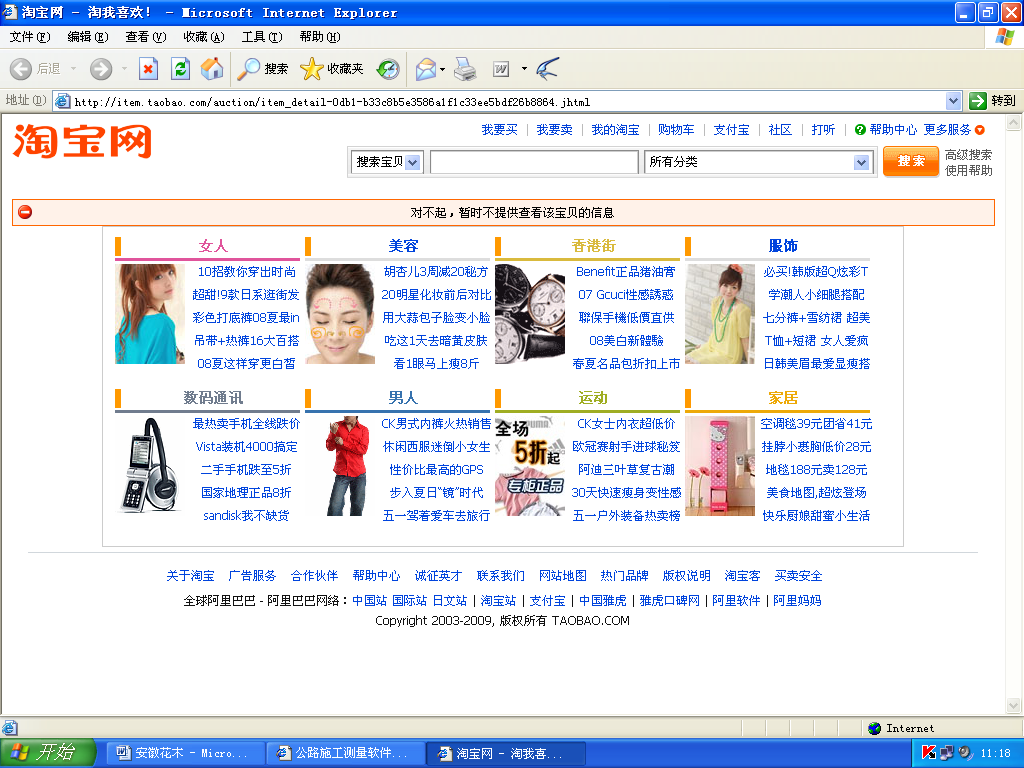This screenshot has height=768, width=1024.
Task: Click the IE Back arrow button
Action: click(x=21, y=69)
